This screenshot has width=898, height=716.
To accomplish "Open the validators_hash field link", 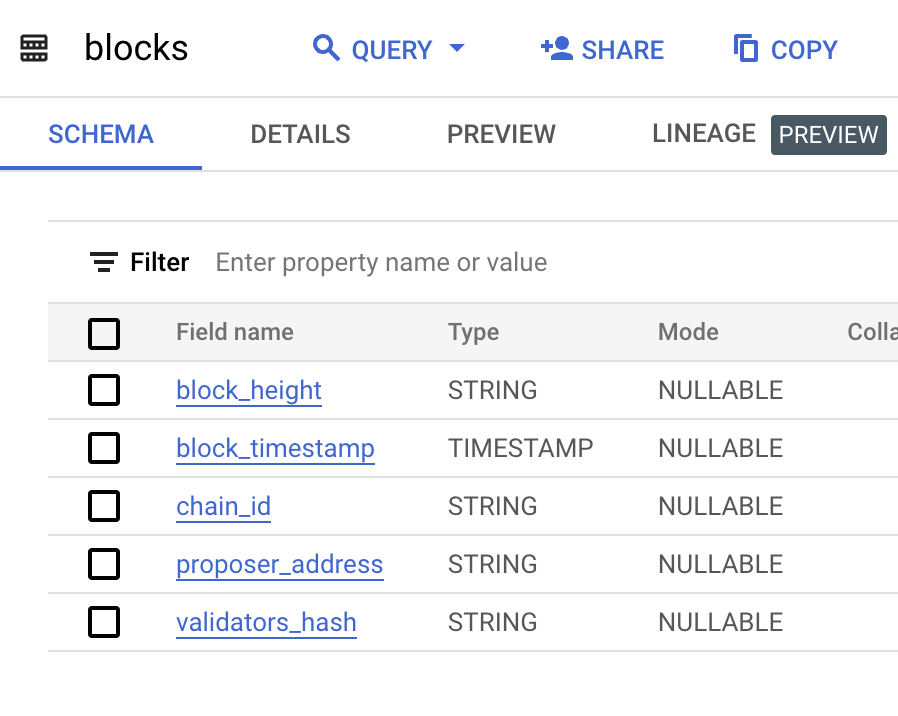I will coord(266,622).
